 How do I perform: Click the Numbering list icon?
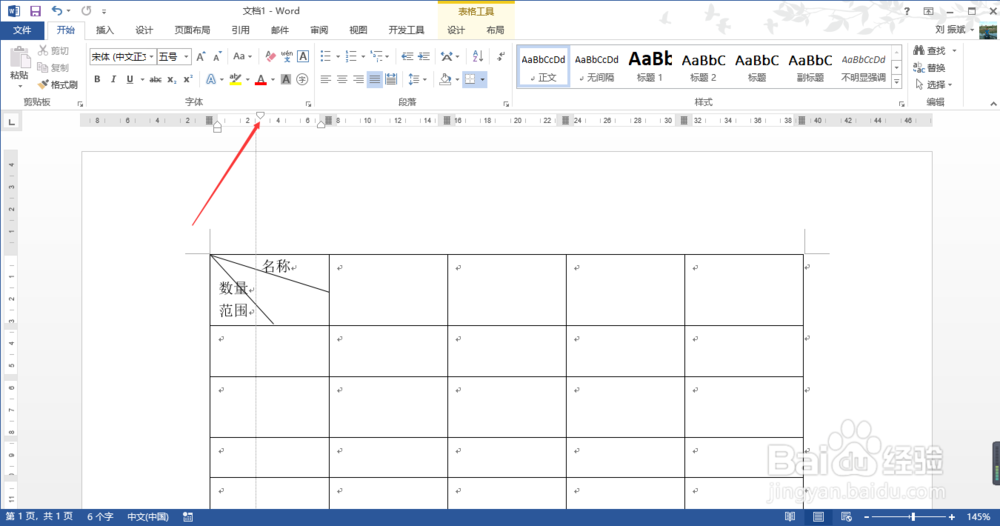(x=351, y=57)
